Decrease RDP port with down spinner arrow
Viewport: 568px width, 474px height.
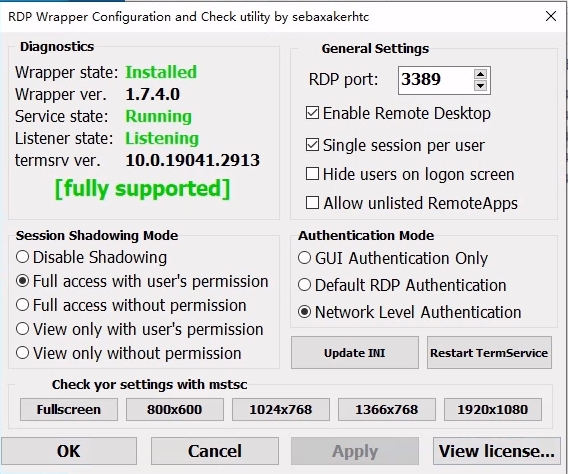coord(480,86)
